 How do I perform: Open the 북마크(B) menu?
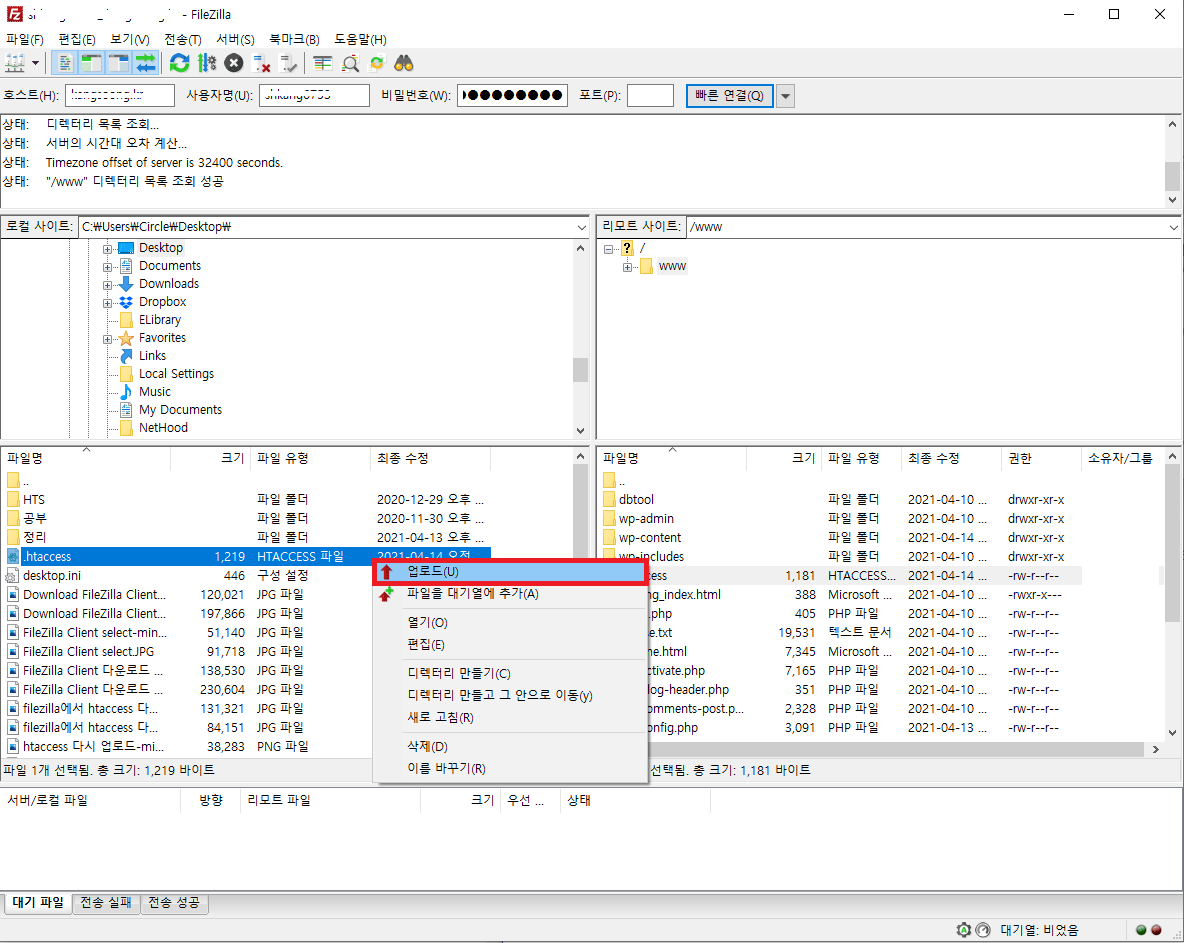click(294, 39)
